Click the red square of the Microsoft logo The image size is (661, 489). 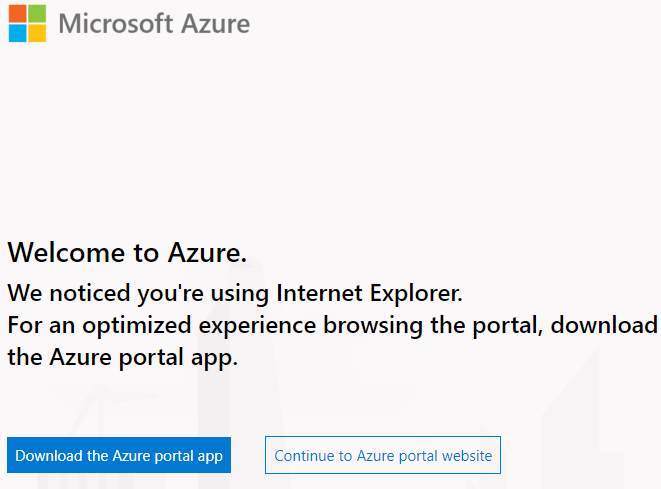(x=18, y=13)
